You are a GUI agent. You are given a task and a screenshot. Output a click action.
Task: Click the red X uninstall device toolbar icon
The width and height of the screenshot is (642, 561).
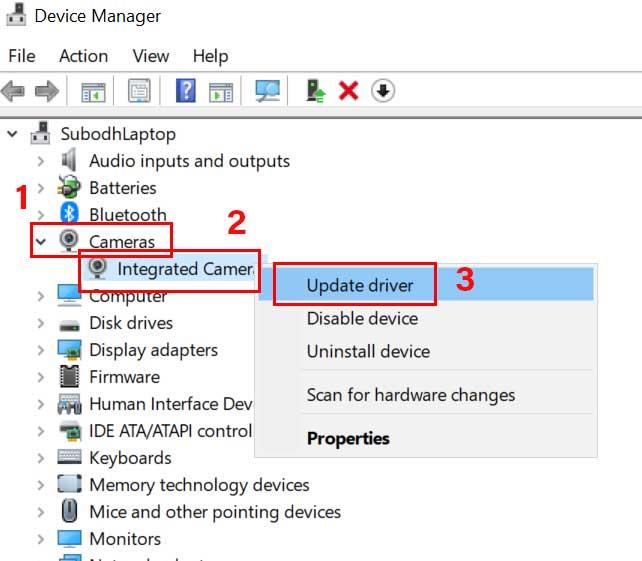pos(348,91)
